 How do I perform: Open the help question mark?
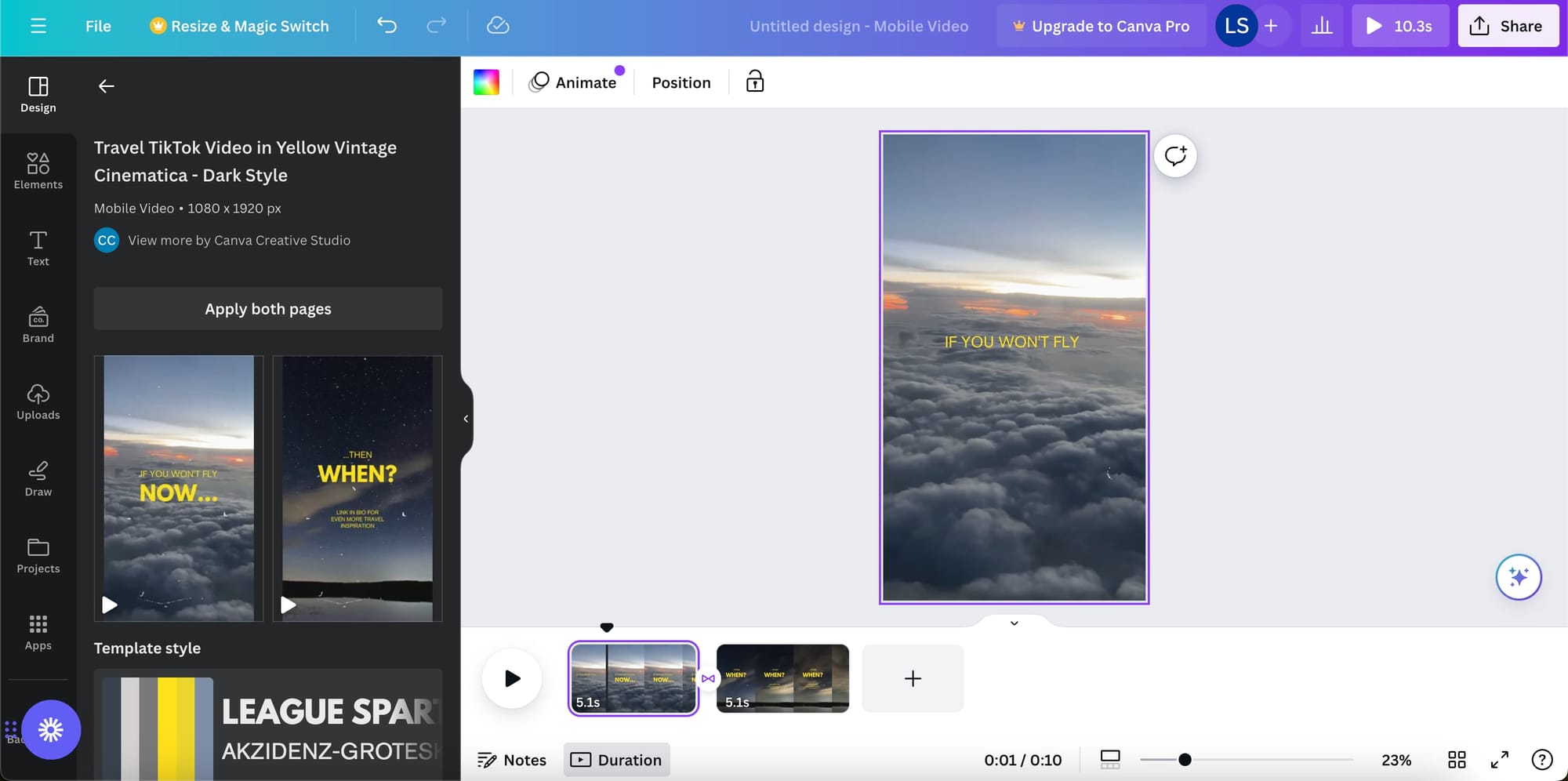1541,759
